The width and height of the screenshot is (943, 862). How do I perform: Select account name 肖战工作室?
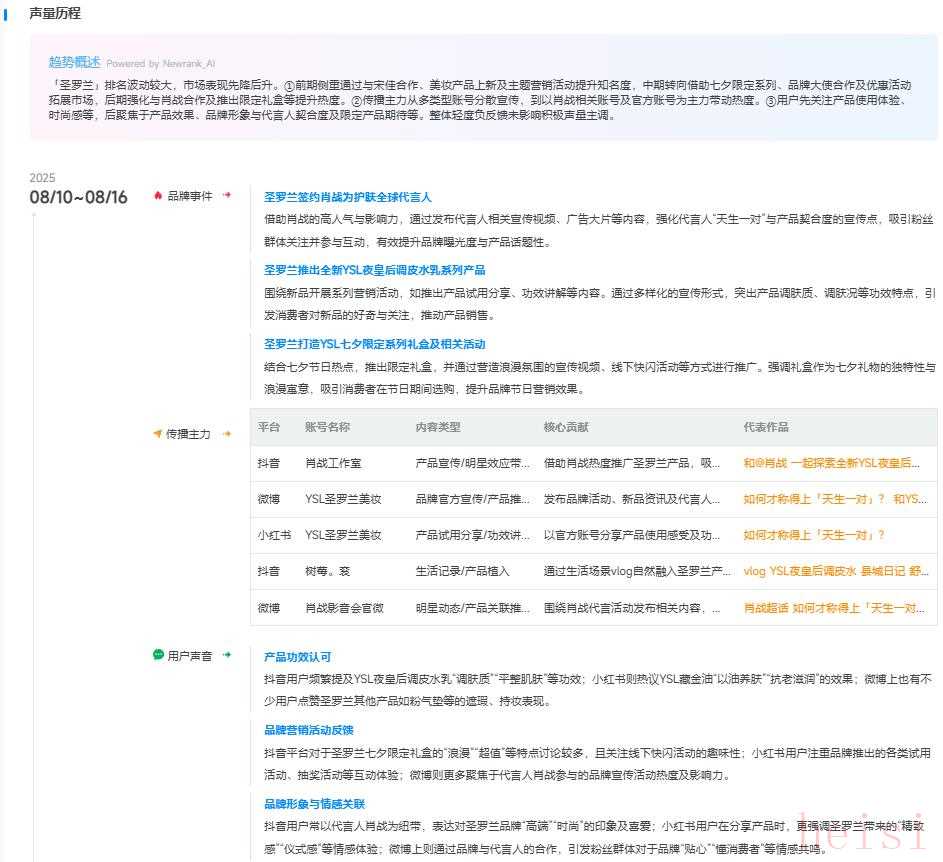[x=333, y=463]
